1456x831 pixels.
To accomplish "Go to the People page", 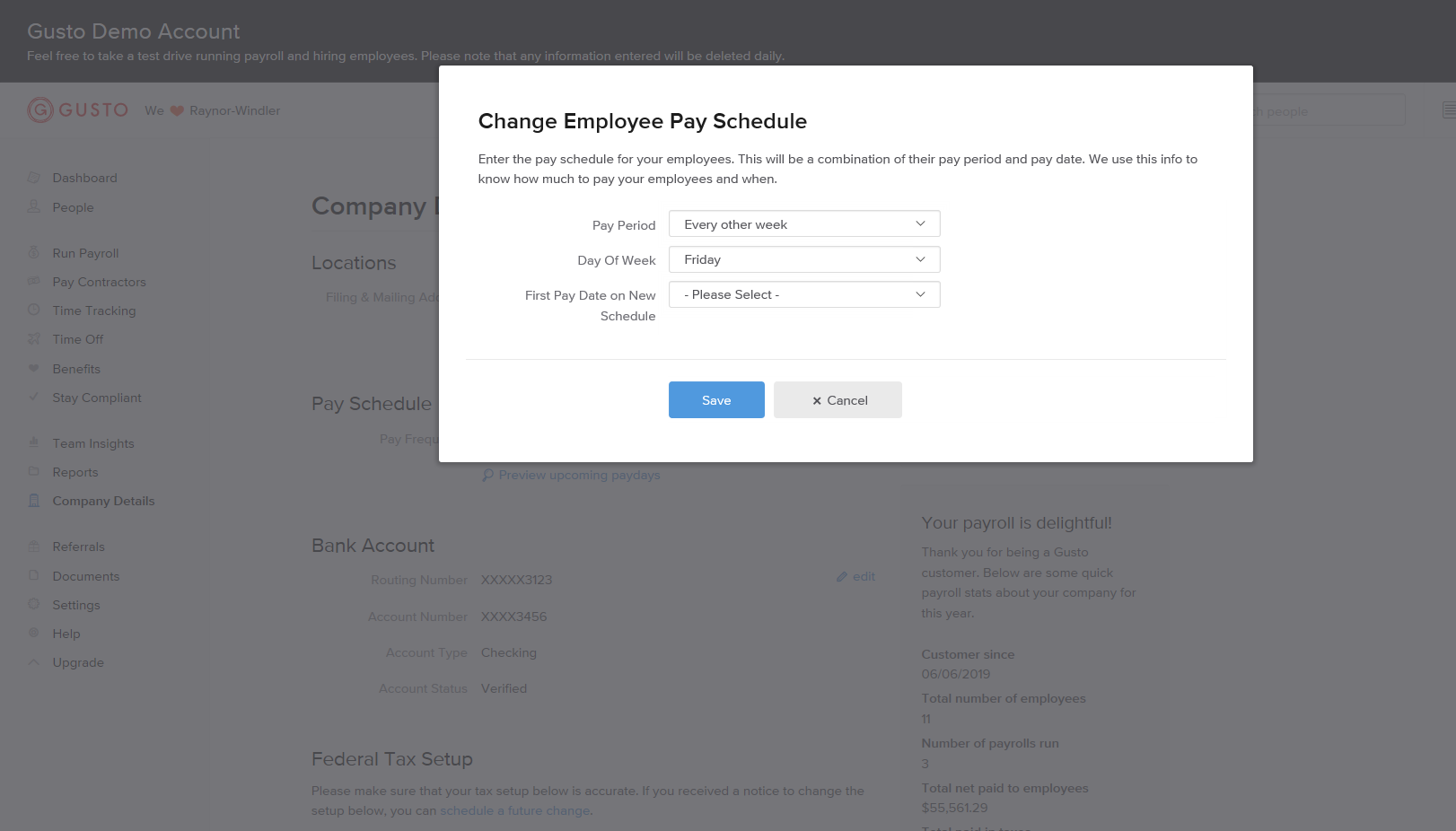I will (72, 207).
